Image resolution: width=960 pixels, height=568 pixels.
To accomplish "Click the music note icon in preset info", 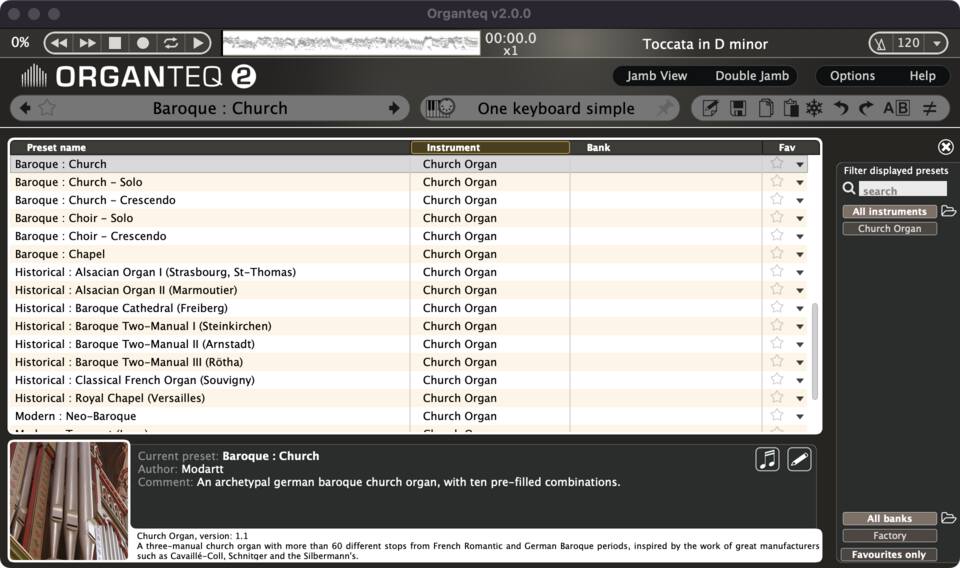I will [767, 459].
